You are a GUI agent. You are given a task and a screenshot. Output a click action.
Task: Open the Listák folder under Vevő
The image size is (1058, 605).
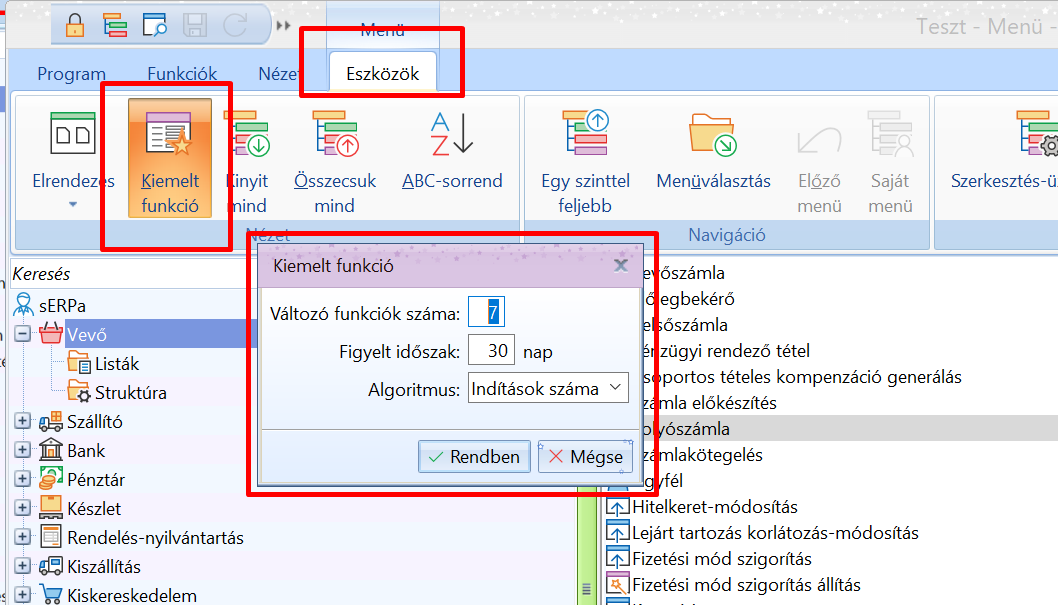click(117, 364)
